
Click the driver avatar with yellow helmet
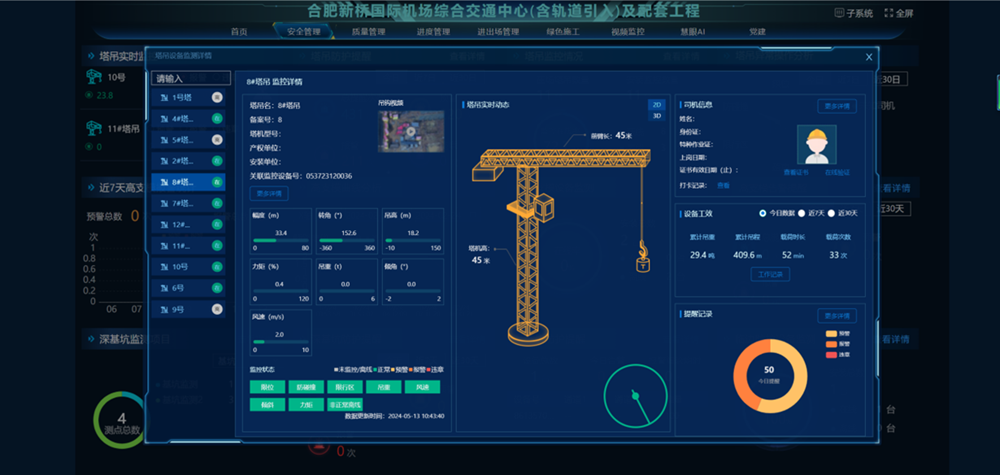pos(816,144)
